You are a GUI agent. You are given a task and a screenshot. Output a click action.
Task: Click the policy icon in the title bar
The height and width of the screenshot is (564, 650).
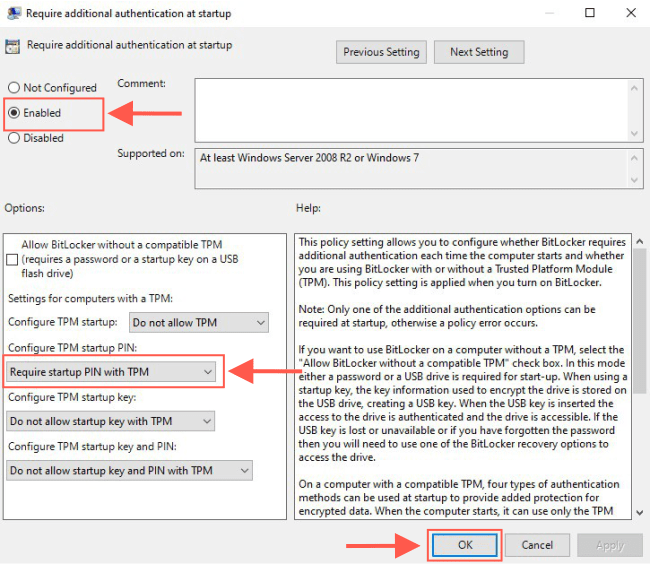click(13, 14)
